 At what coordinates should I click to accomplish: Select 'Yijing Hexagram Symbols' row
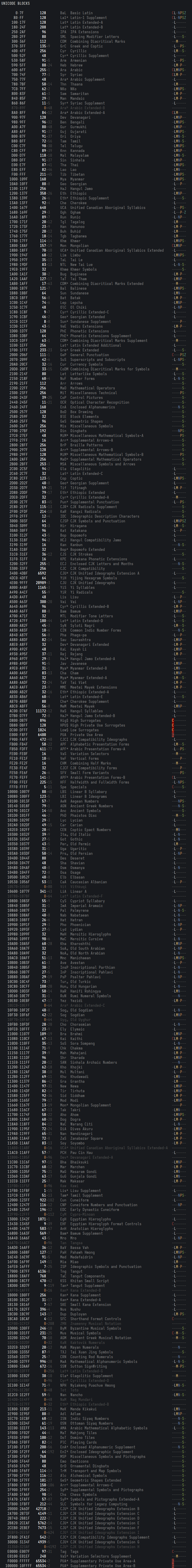coord(96,578)
